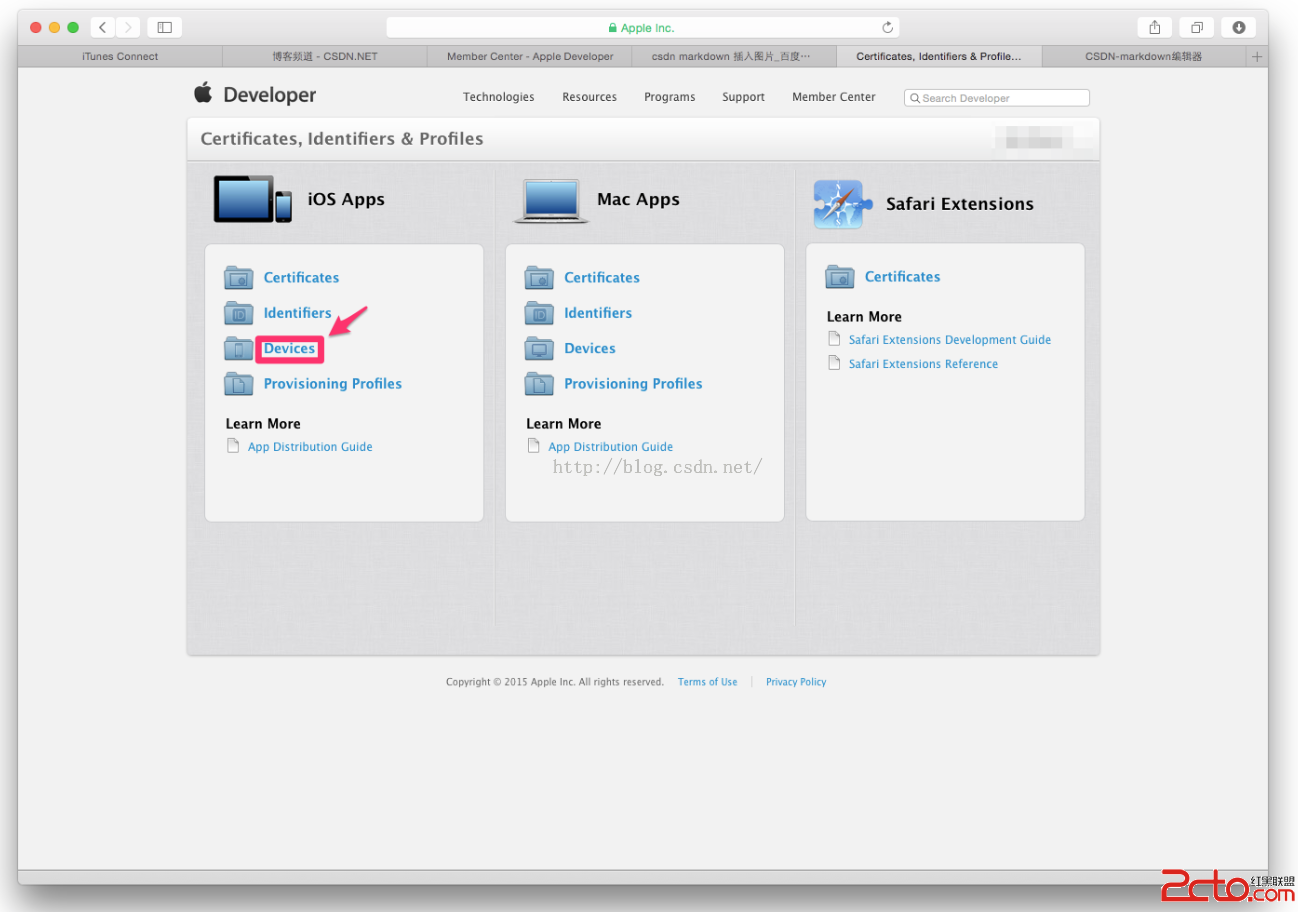This screenshot has width=1298, height=912.
Task: Open Safari Extensions Development Guide link
Action: [949, 340]
